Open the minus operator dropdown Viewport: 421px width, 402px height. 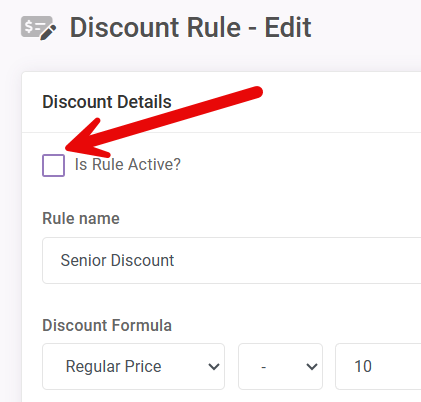[280, 366]
